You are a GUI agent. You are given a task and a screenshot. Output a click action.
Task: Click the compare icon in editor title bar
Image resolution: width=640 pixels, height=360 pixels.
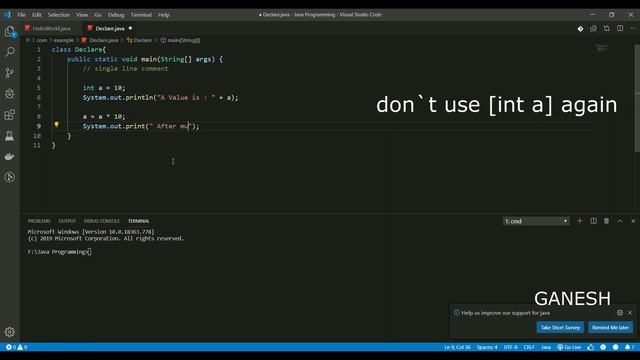tap(607, 29)
